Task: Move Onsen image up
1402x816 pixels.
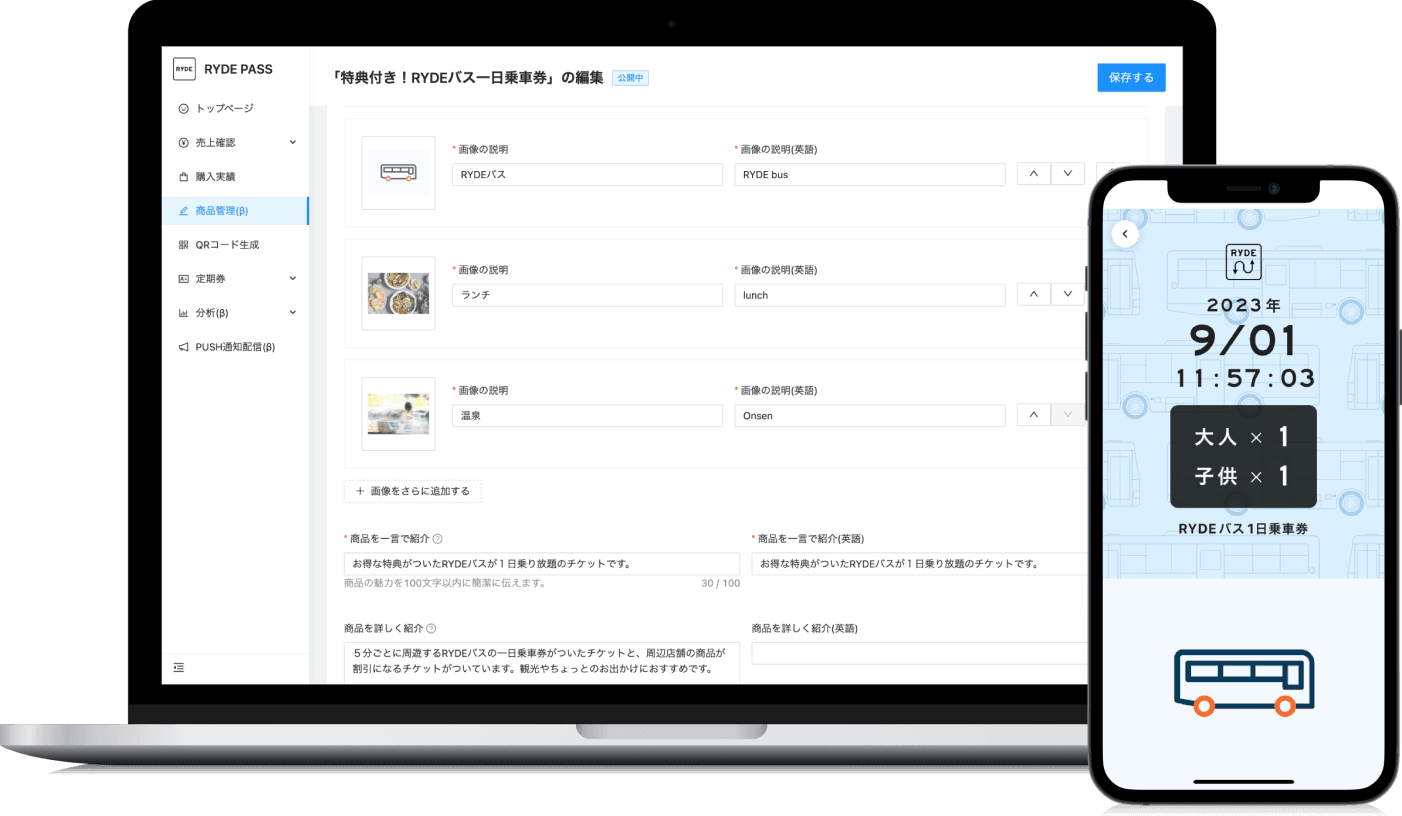Action: click(1034, 414)
